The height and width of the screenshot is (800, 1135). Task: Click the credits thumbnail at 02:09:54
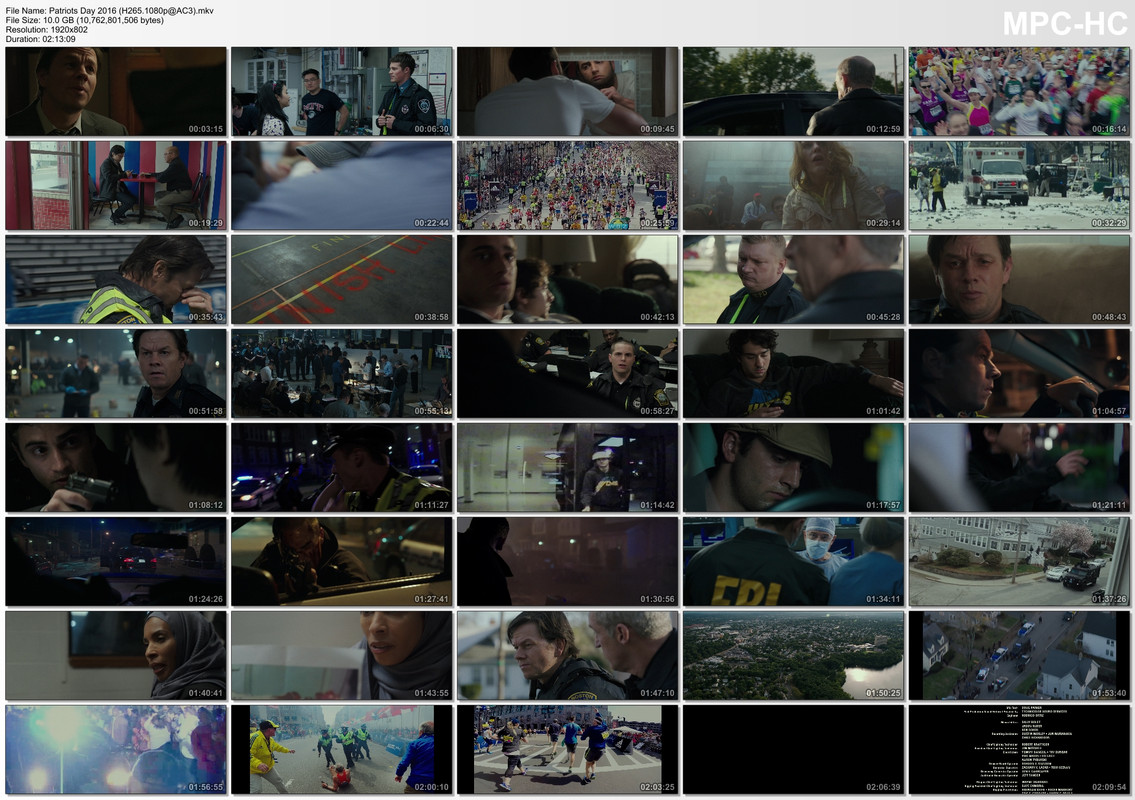point(1019,749)
